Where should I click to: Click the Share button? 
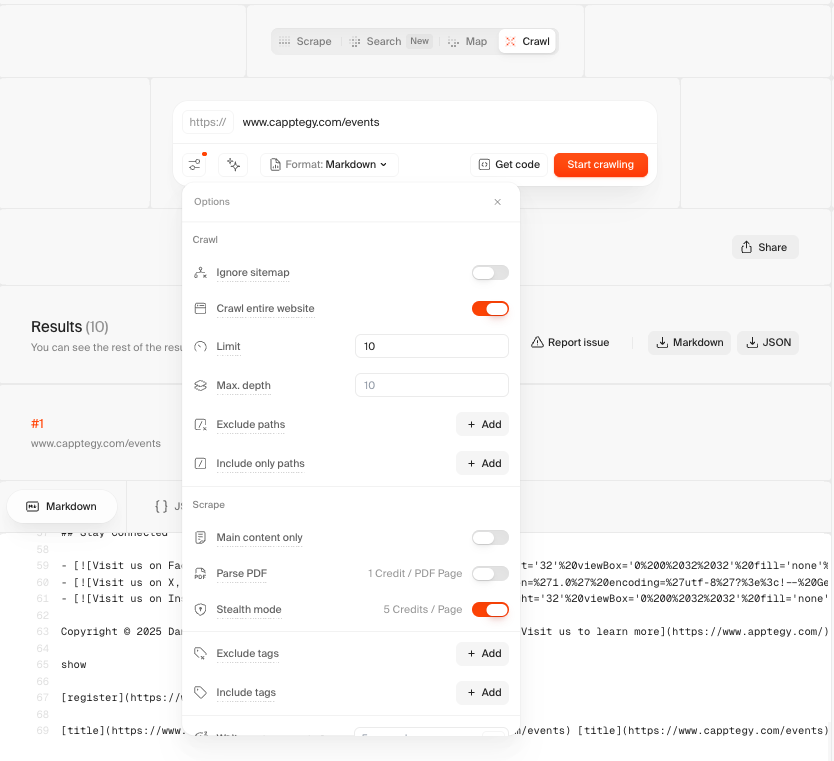pos(765,247)
